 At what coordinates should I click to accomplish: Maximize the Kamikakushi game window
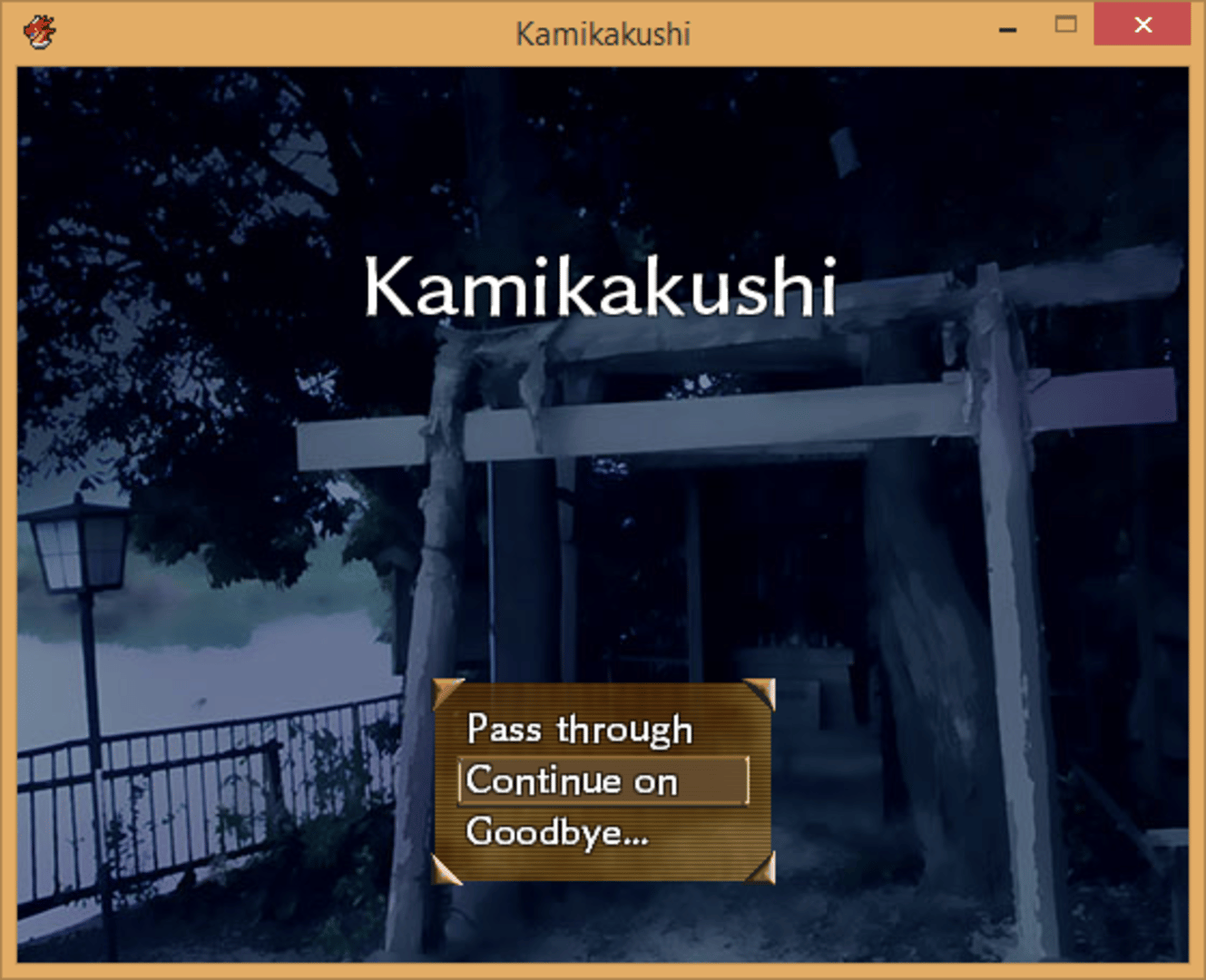click(1066, 25)
